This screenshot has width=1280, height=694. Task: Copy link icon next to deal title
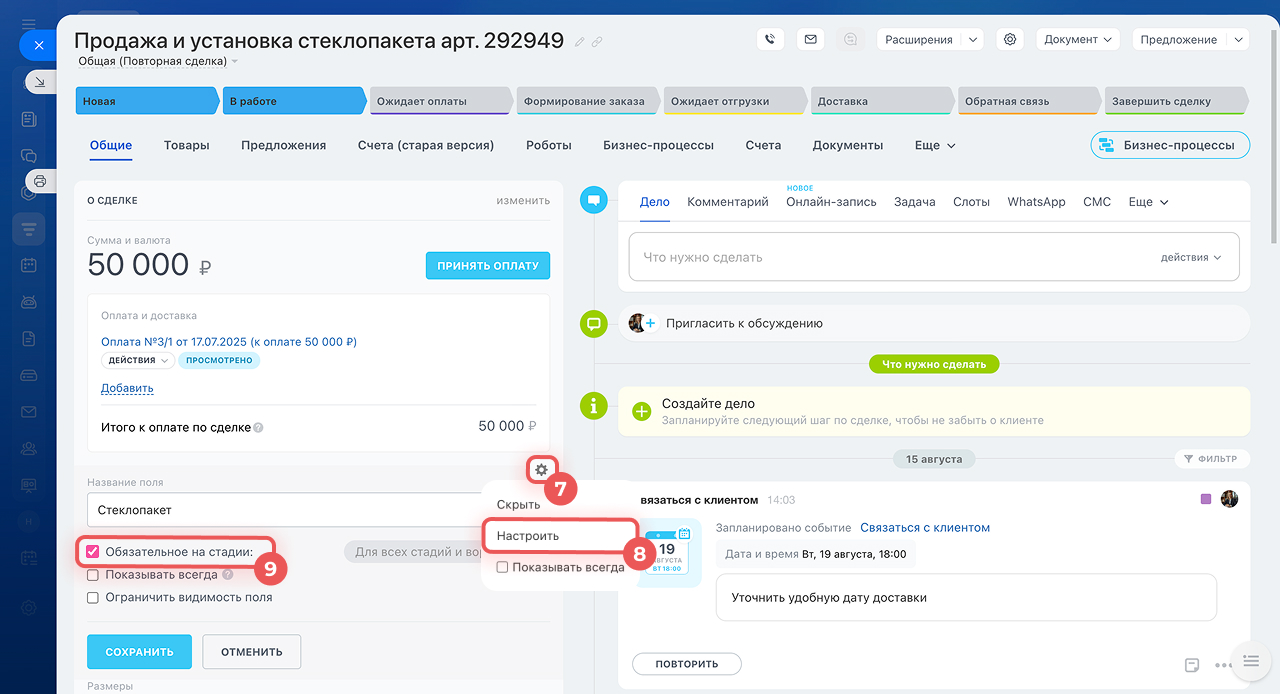coord(597,42)
